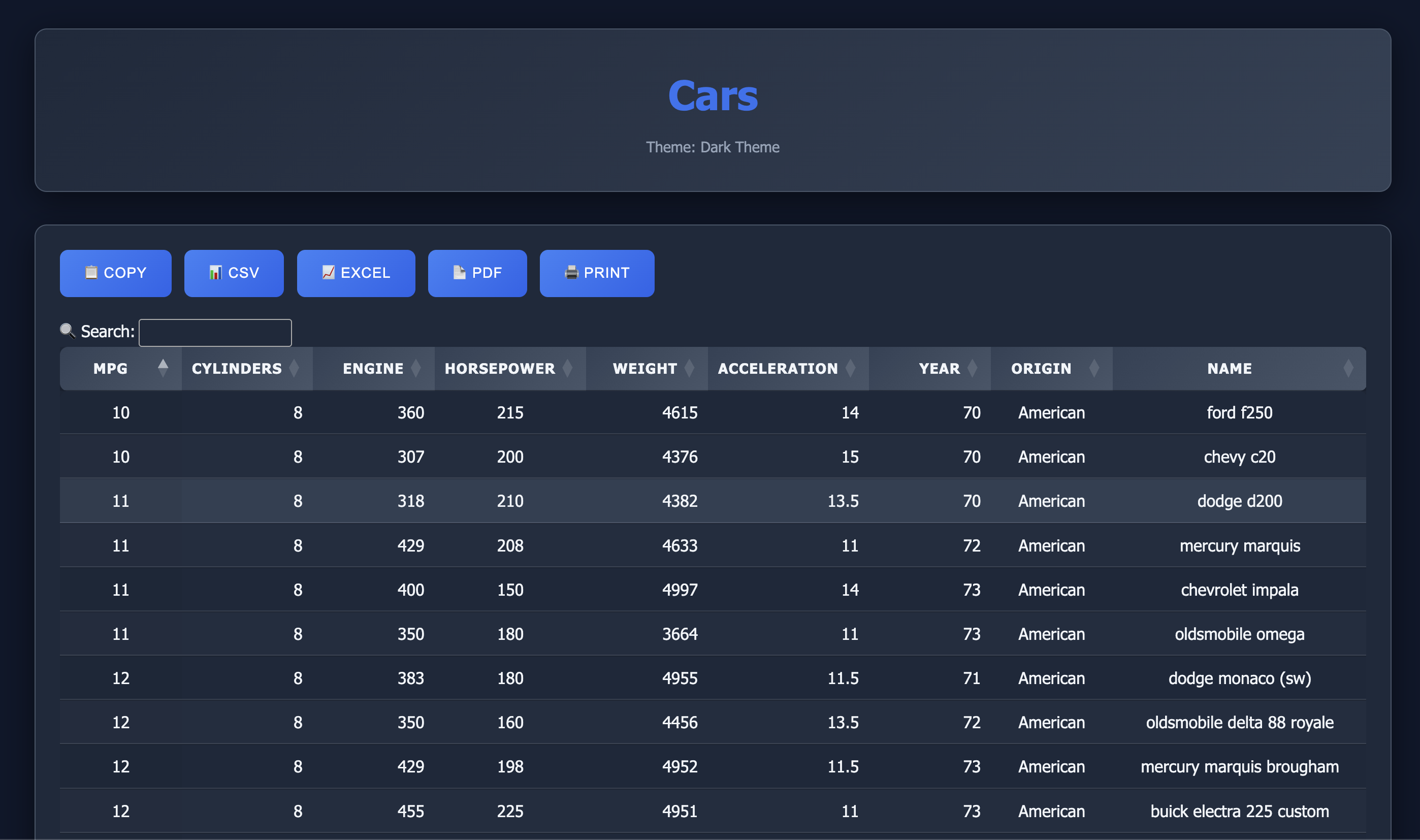
Task: Sort by Acceleration header
Action: (778, 368)
